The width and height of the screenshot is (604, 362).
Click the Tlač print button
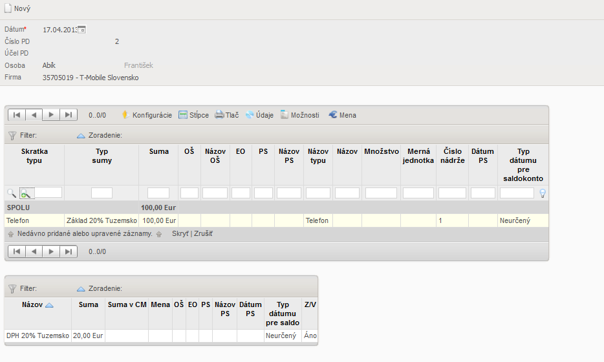click(226, 115)
